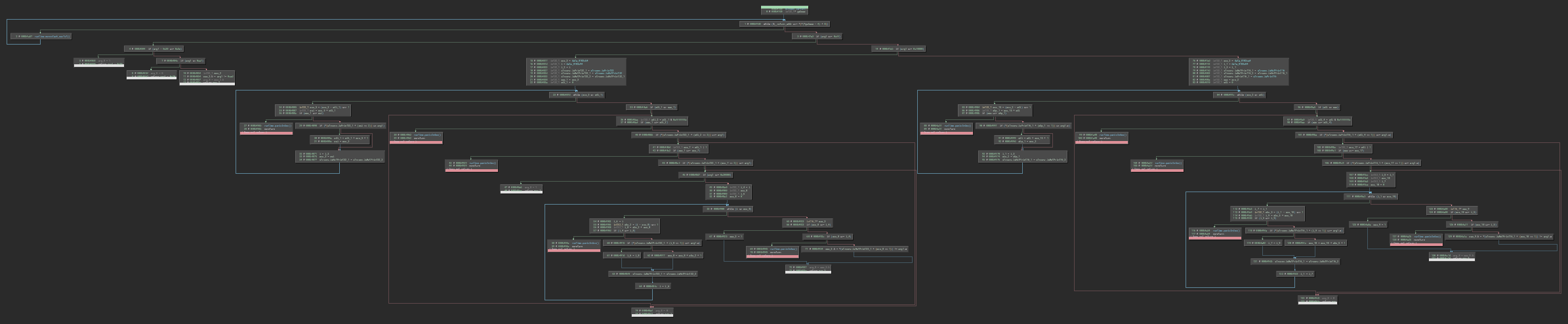
Task: Select the return block starting at instruction 8
Action: click(152, 75)
